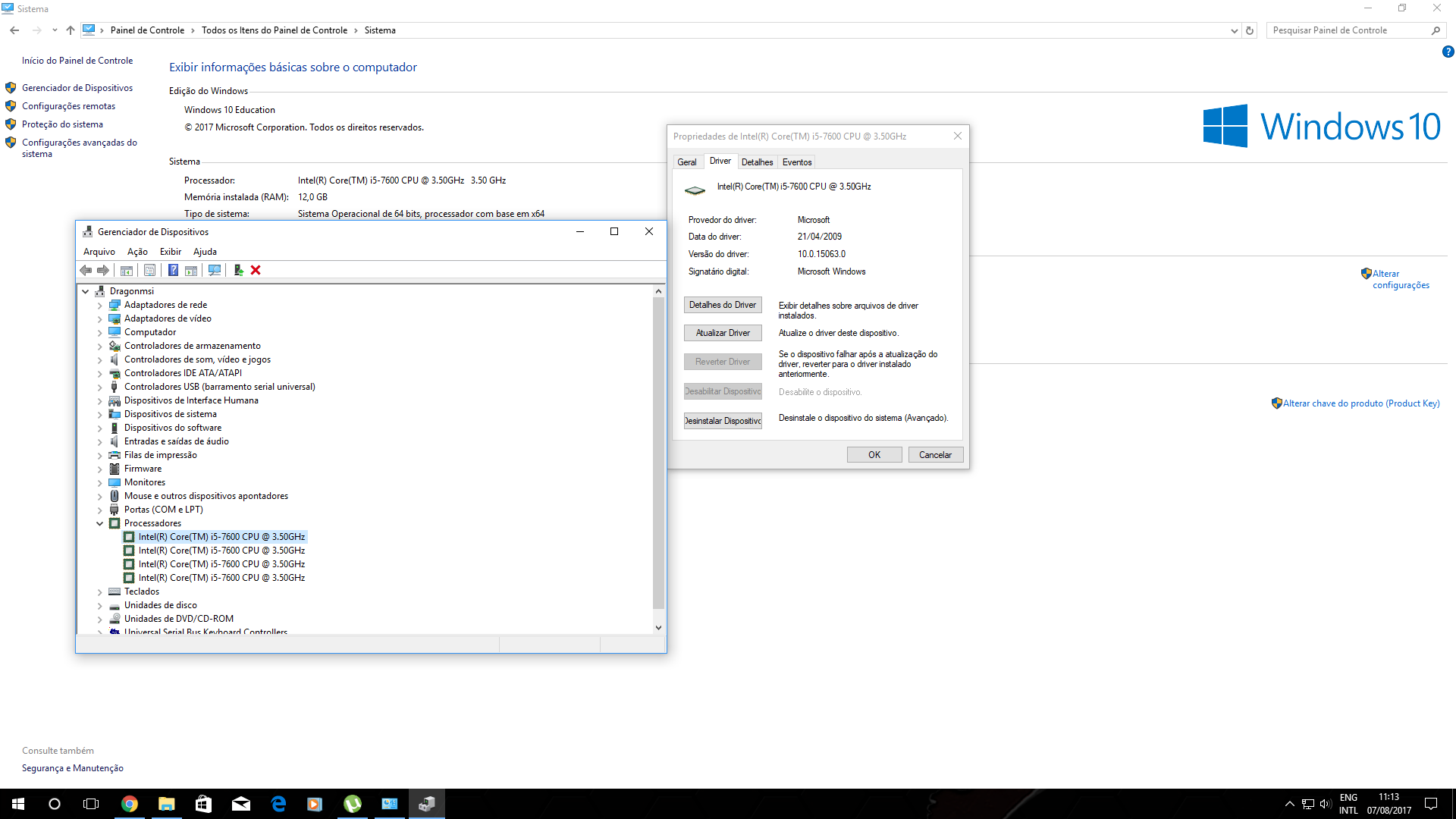Toggle console tree pane icon in Device Manager
The width and height of the screenshot is (1456, 819).
127,271
